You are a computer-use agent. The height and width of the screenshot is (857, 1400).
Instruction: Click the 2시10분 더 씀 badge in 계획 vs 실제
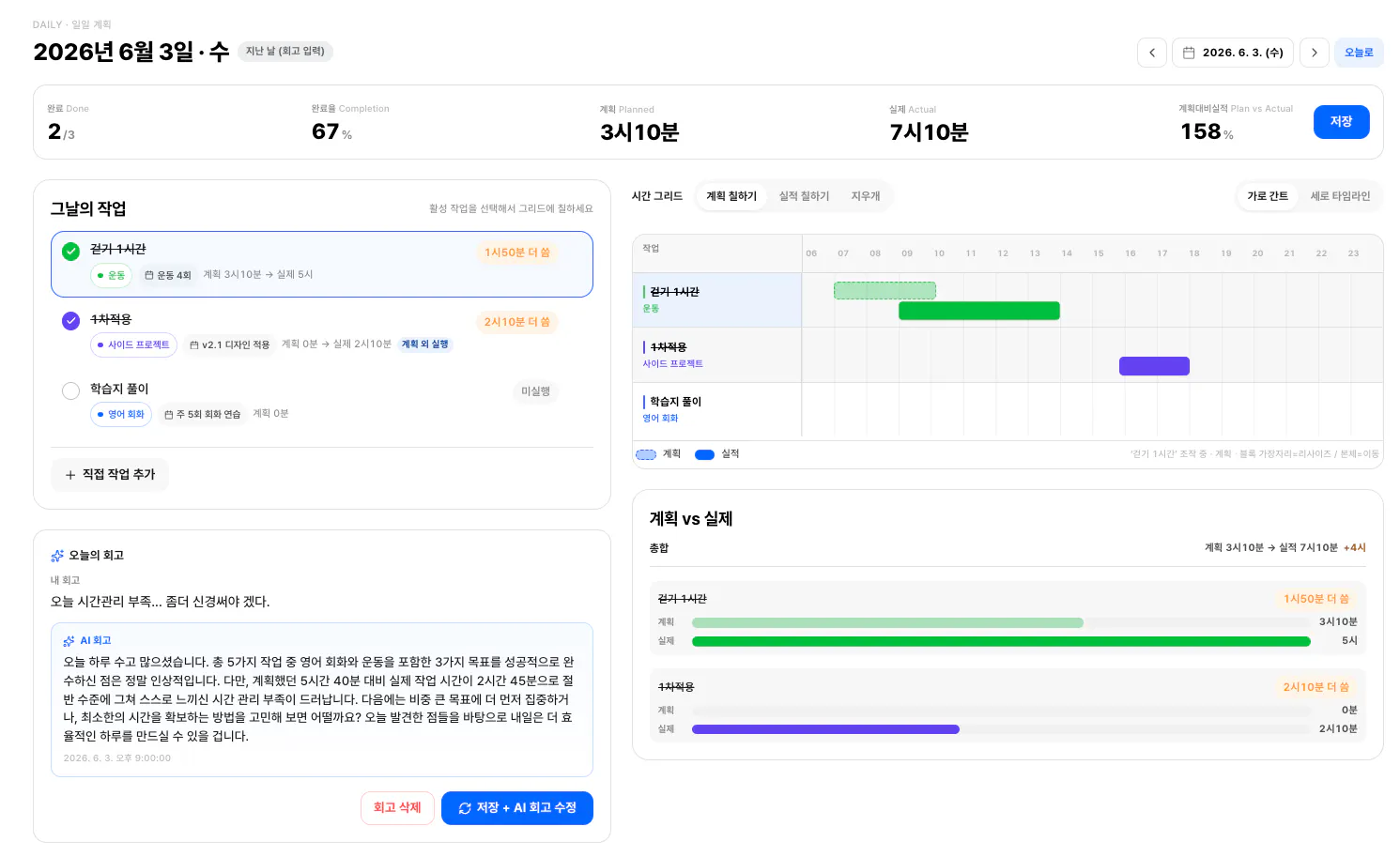1316,687
